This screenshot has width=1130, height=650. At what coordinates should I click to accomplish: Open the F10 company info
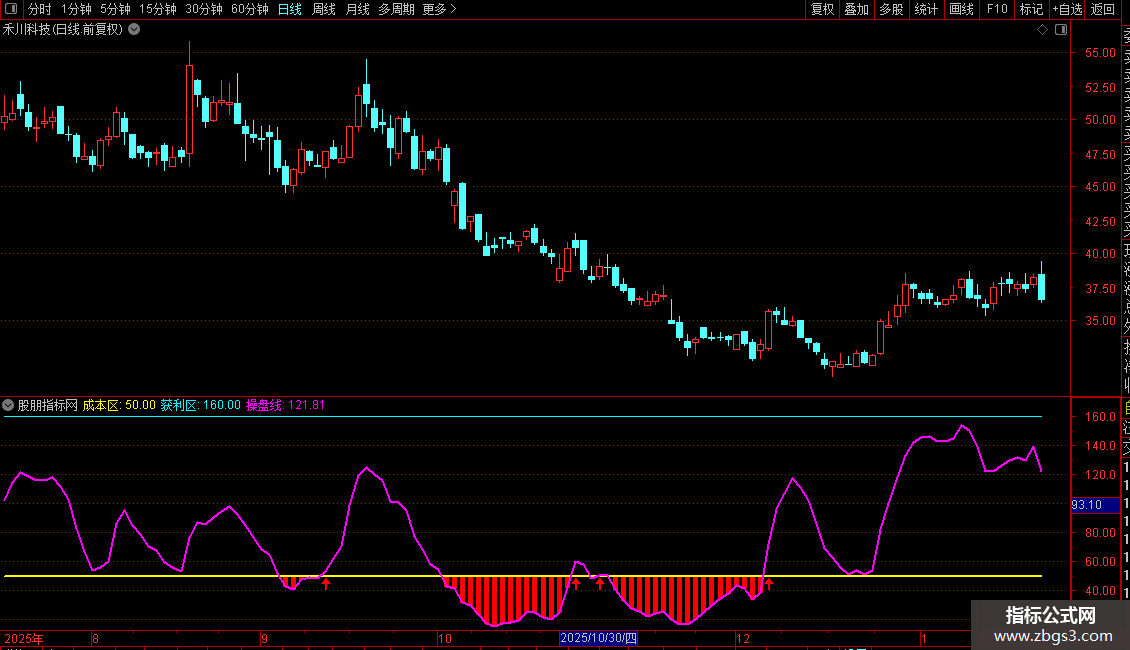(x=997, y=9)
